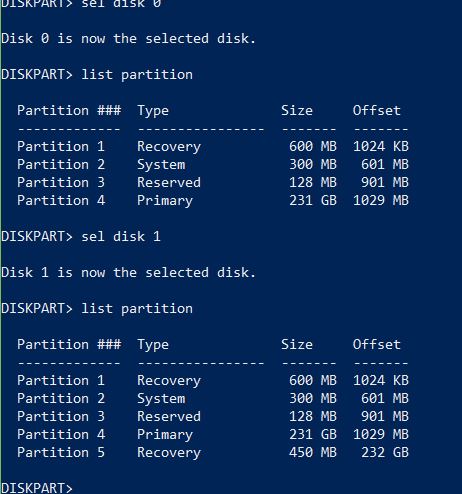Click 'Partition 4' in the Disk 0 listing
This screenshot has height=494, width=462.
coord(61,200)
